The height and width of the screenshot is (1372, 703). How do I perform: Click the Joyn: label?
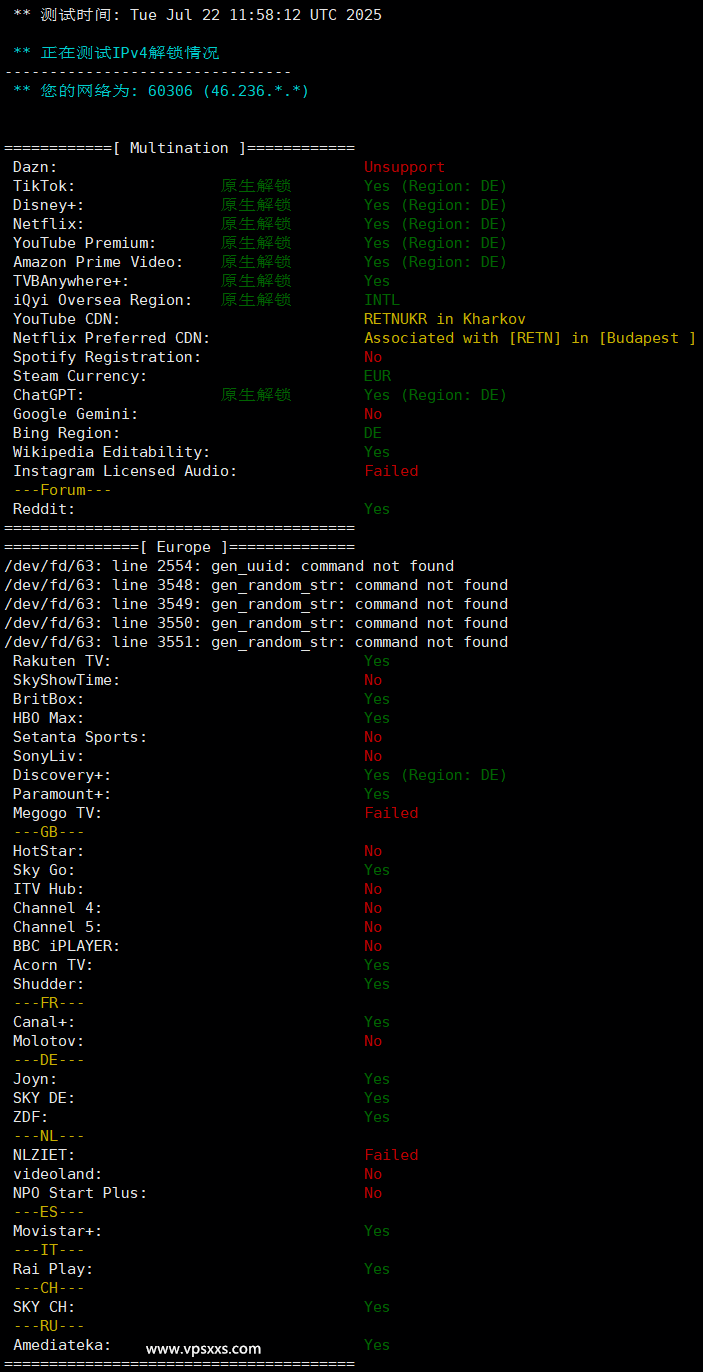coord(35,1079)
